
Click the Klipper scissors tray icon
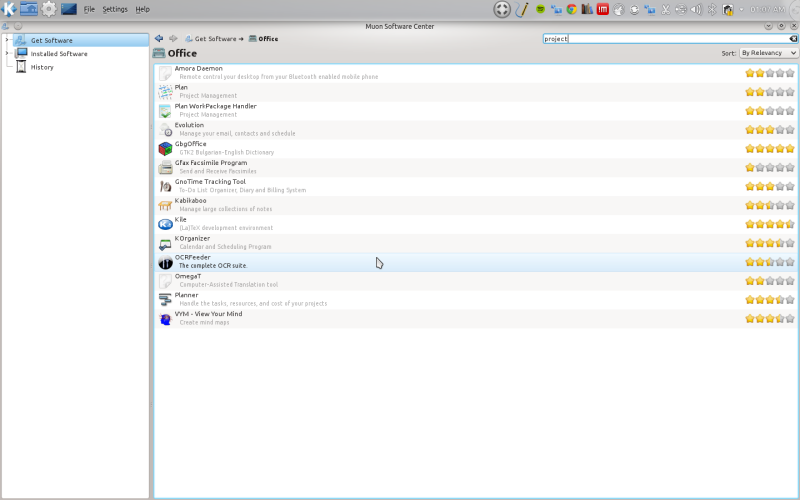[665, 9]
